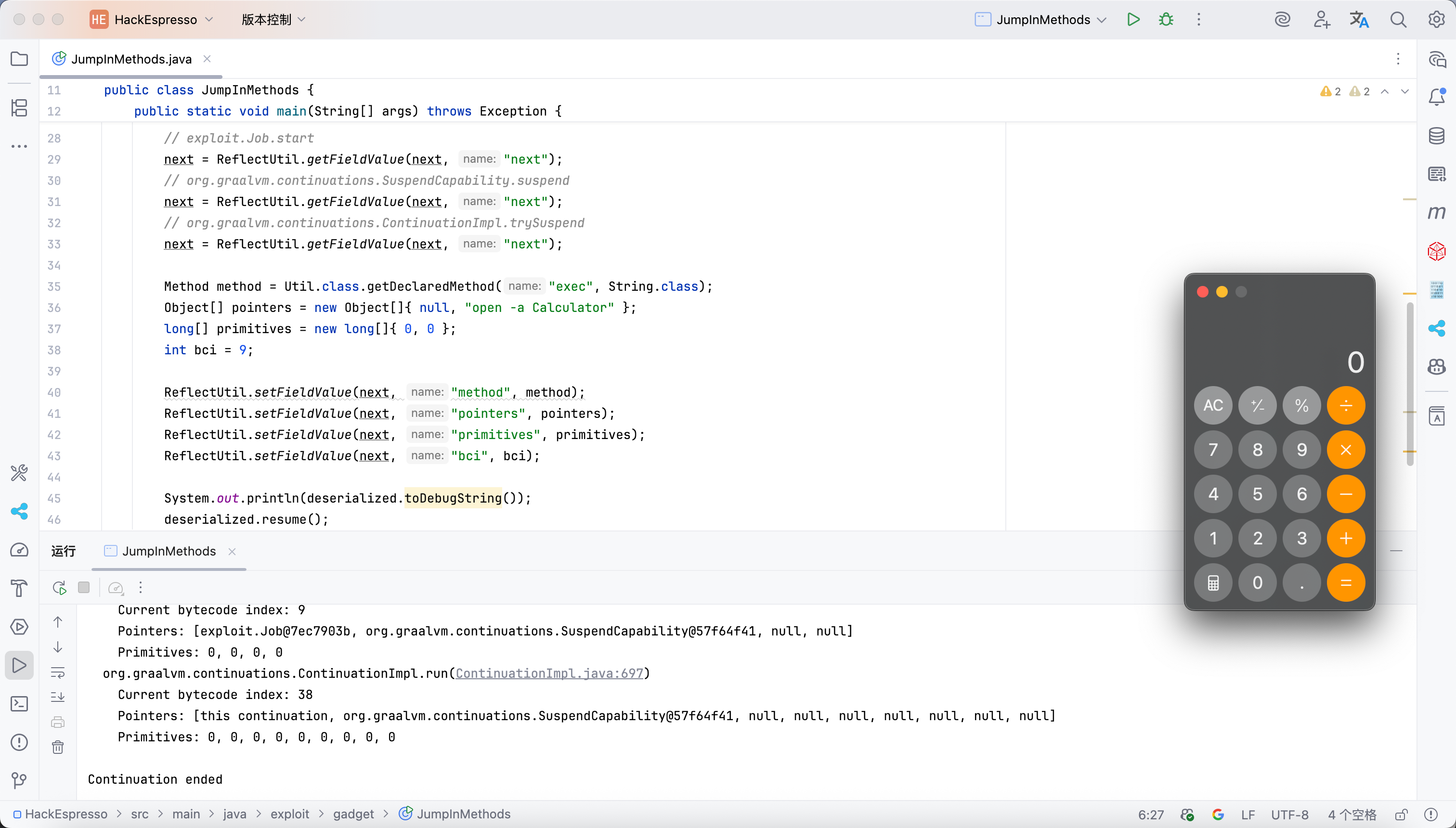This screenshot has width=1456, height=828.
Task: Debug JumpInMethods with the bug icon
Action: [x=1166, y=19]
